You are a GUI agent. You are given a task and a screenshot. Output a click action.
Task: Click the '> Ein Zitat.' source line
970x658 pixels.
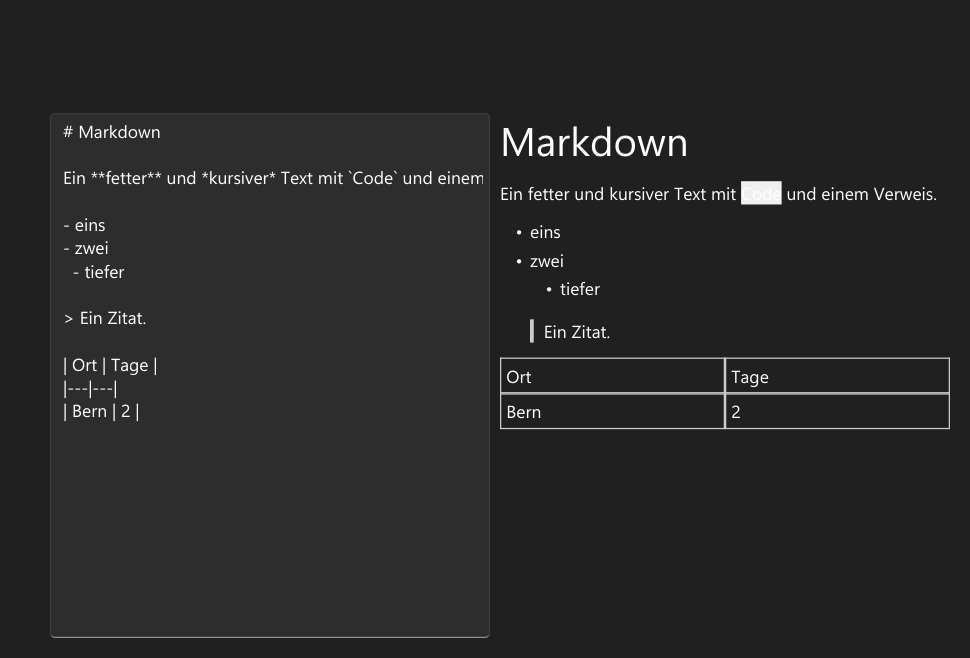105,318
